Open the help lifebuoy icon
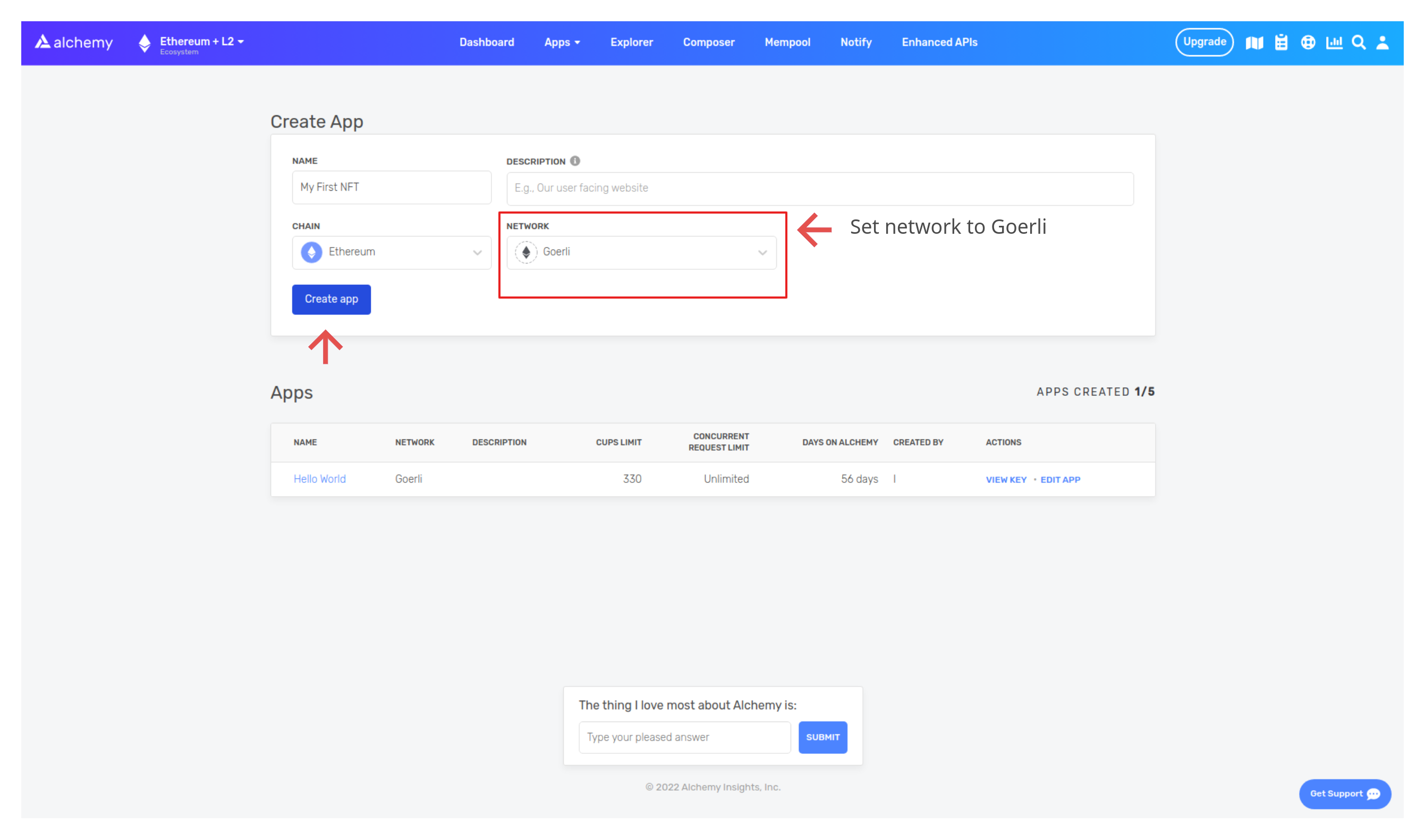This screenshot has height=840, width=1425. pos(1308,43)
